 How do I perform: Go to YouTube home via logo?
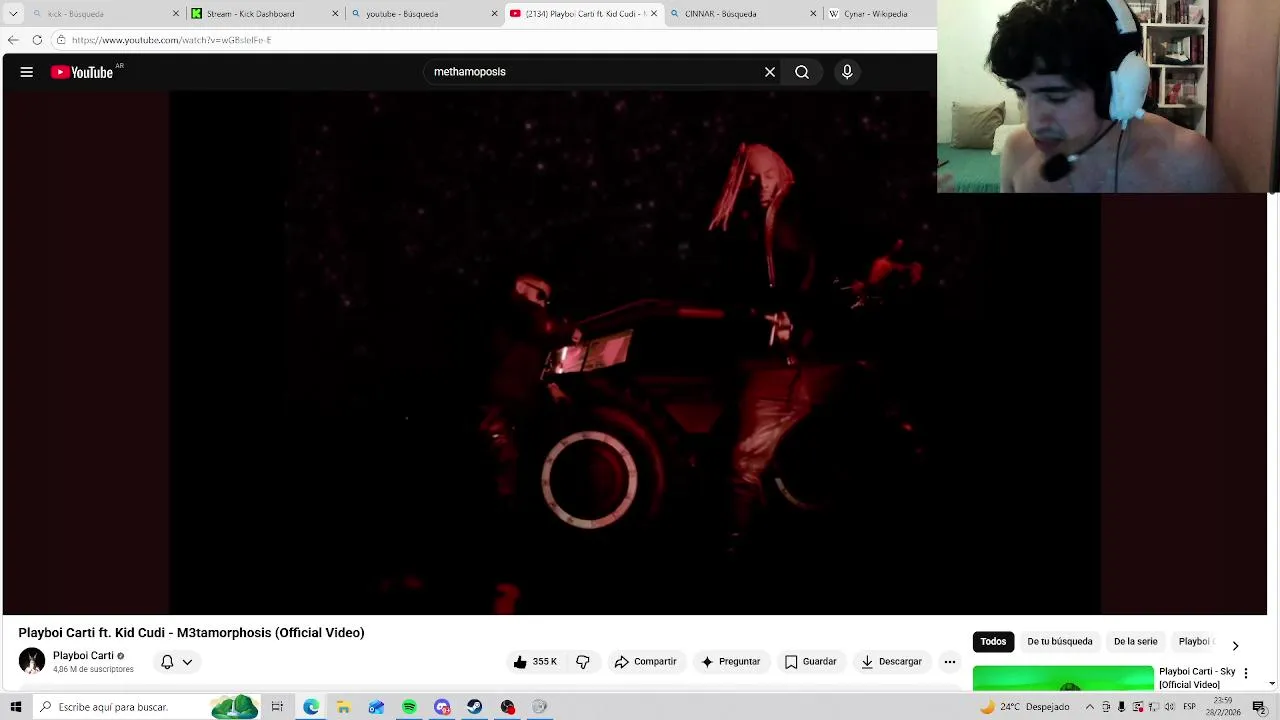[82, 72]
